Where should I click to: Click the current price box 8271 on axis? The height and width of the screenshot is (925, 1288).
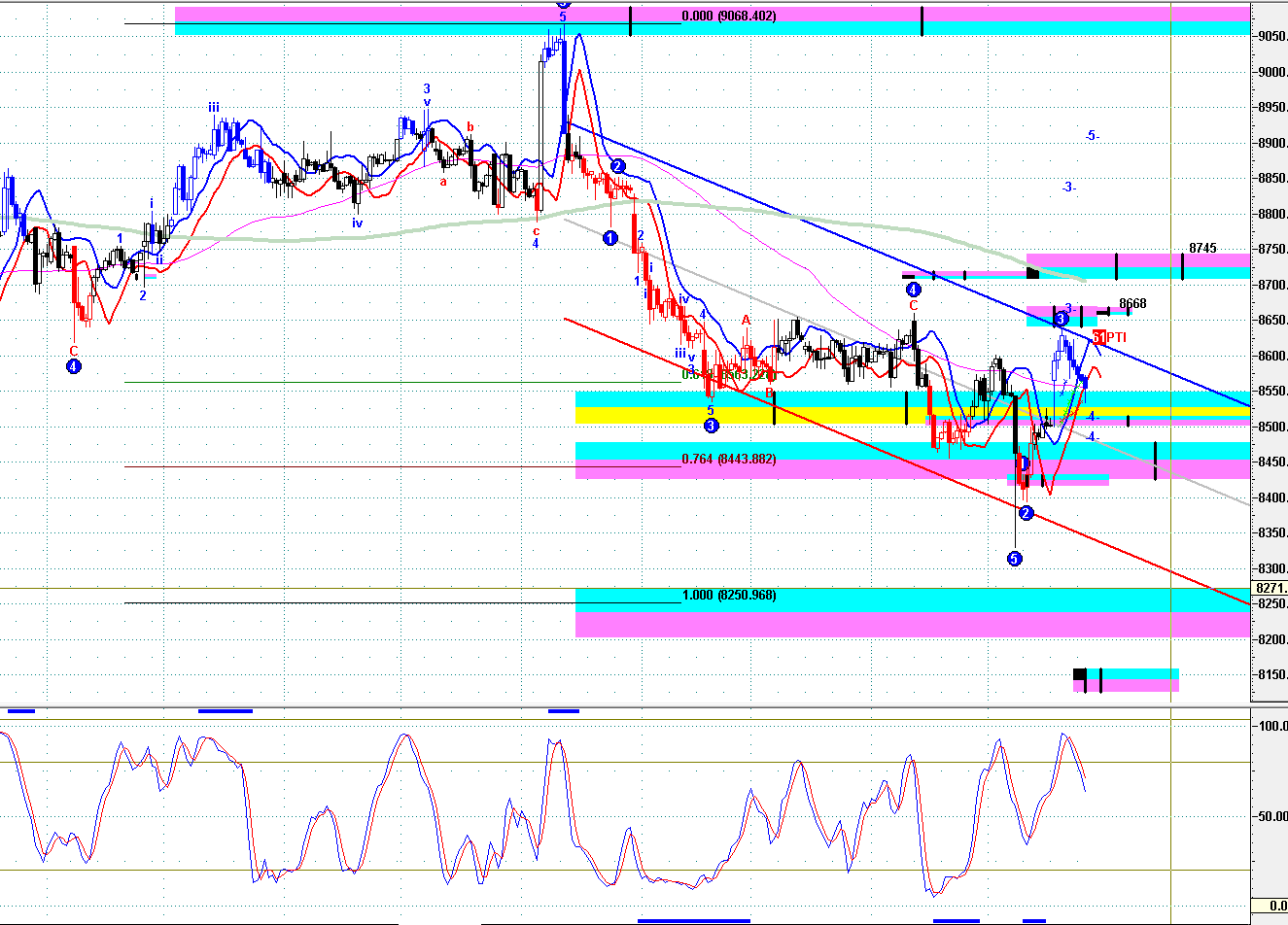pyautogui.click(x=1270, y=588)
